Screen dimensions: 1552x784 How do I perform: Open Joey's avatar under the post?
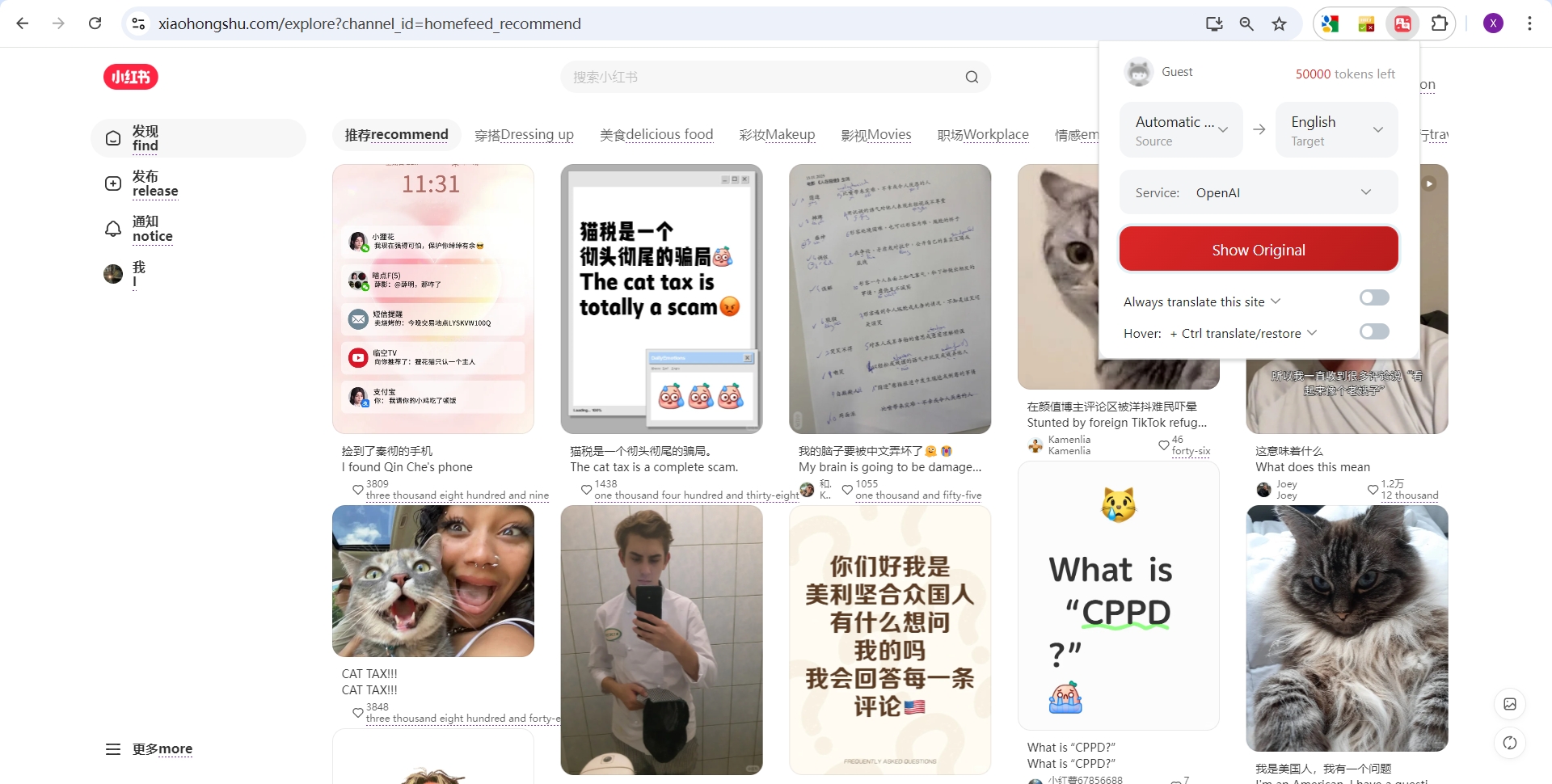tap(1263, 489)
